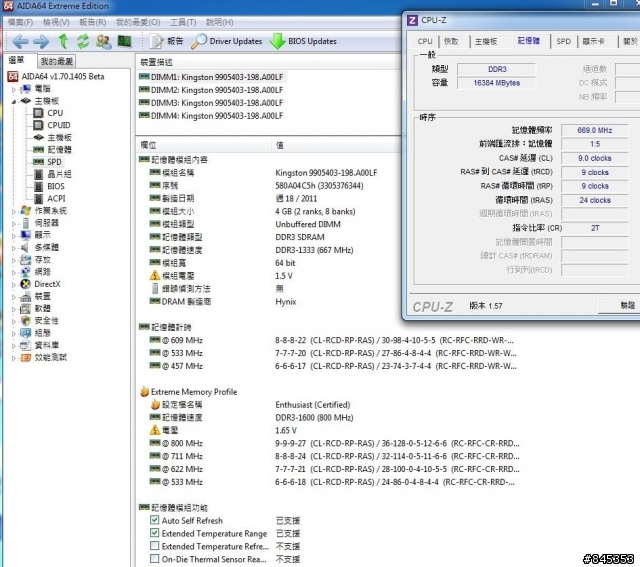Click the DDR3 type field in CPU-Z

click(x=496, y=69)
